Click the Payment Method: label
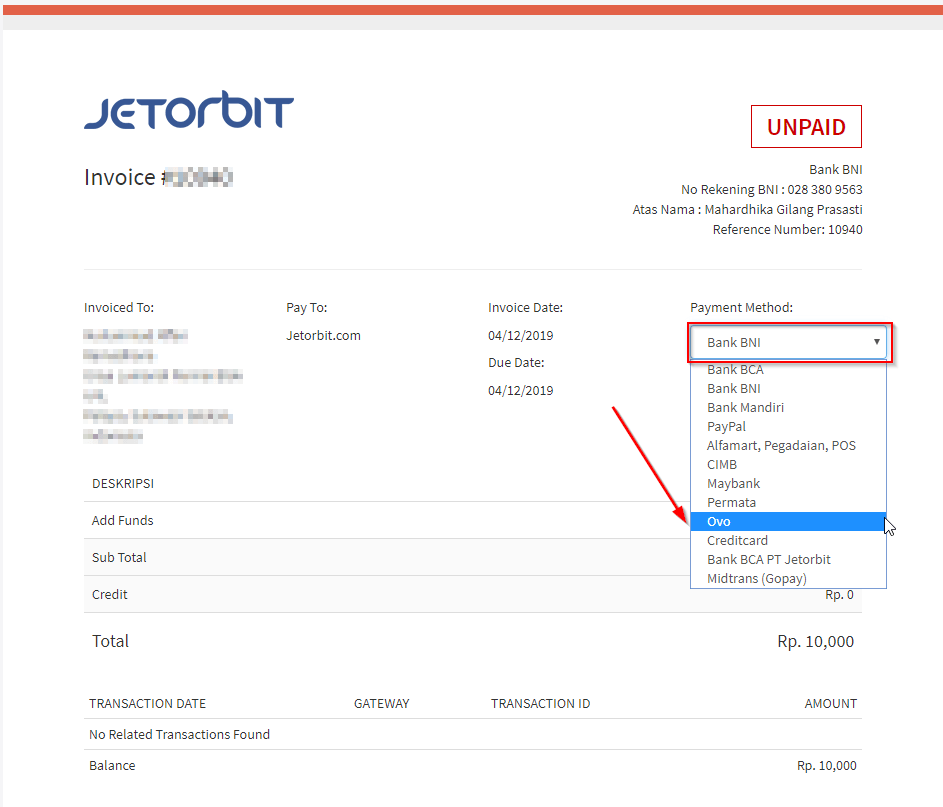Screen dimensions: 943x807 742,308
